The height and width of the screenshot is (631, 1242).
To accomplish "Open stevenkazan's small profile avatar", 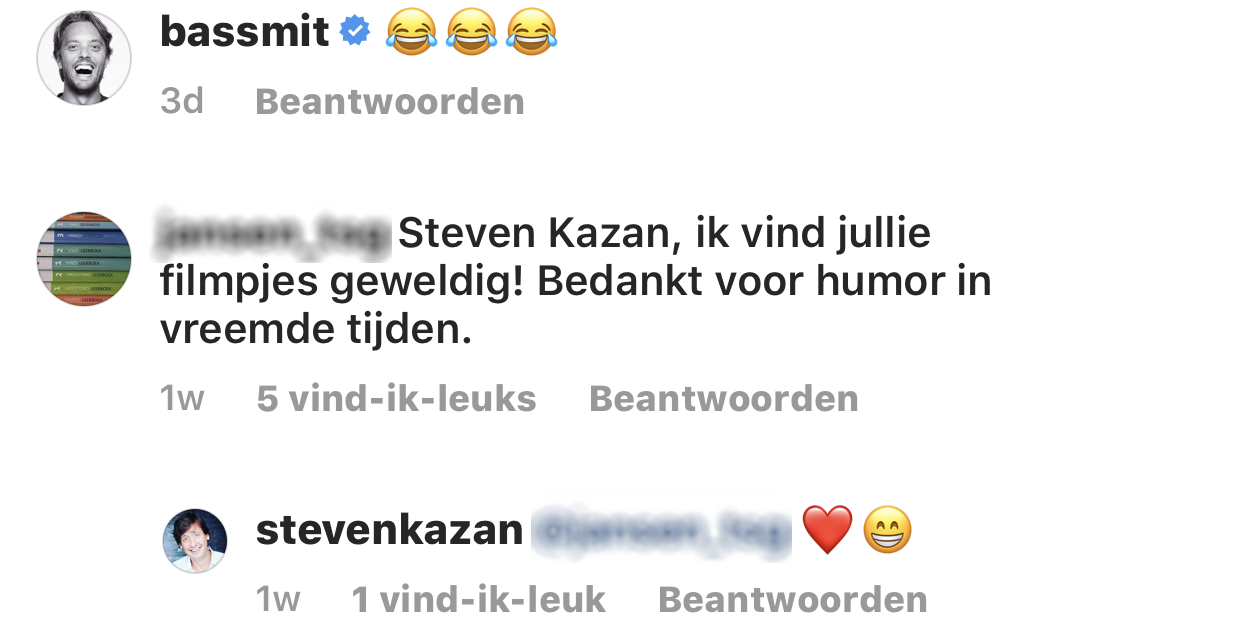I will tap(196, 540).
